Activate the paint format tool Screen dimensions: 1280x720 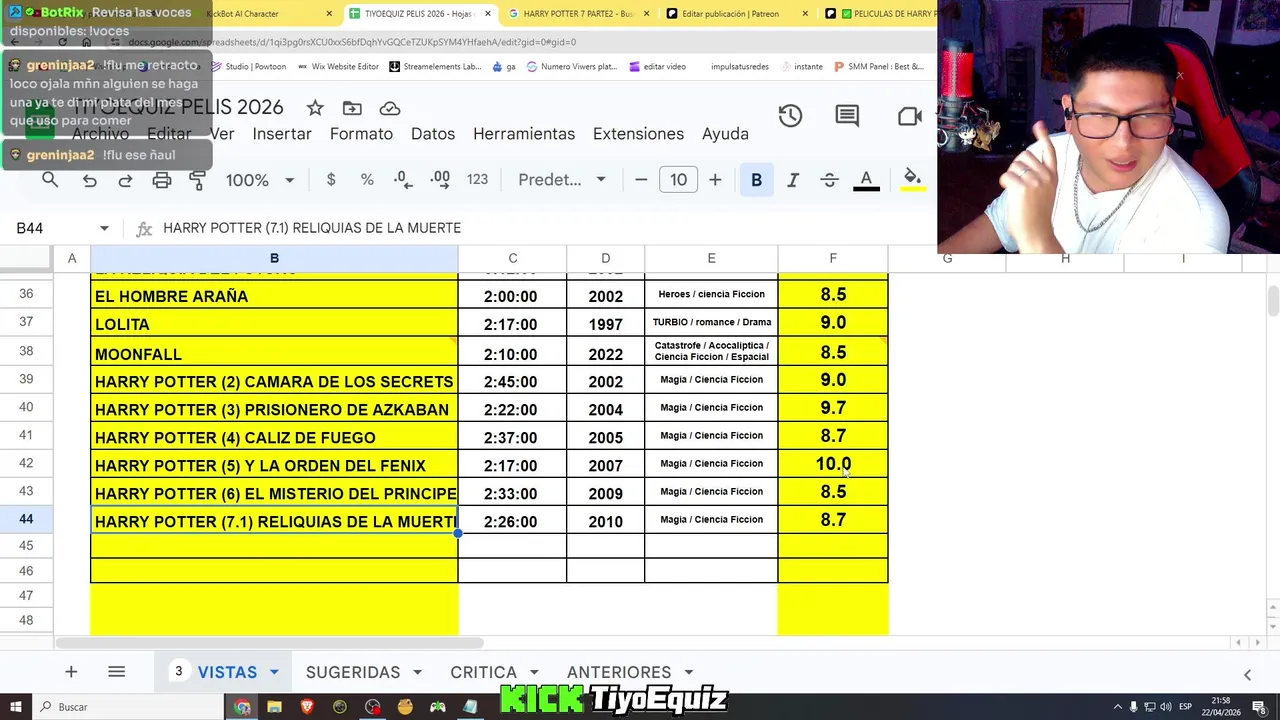[x=197, y=180]
